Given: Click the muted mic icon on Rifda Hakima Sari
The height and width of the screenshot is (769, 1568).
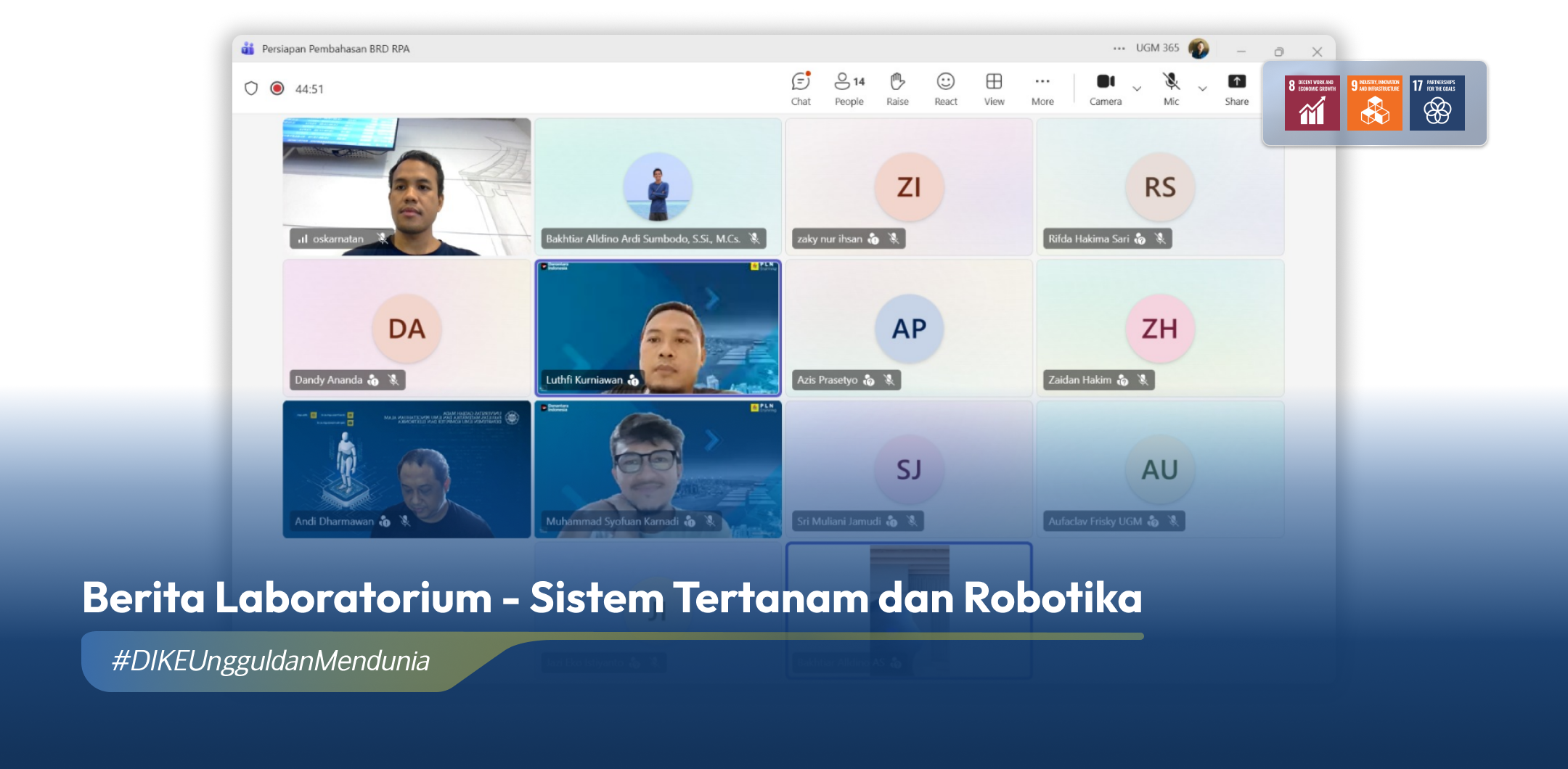Looking at the screenshot, I should click(x=1160, y=238).
